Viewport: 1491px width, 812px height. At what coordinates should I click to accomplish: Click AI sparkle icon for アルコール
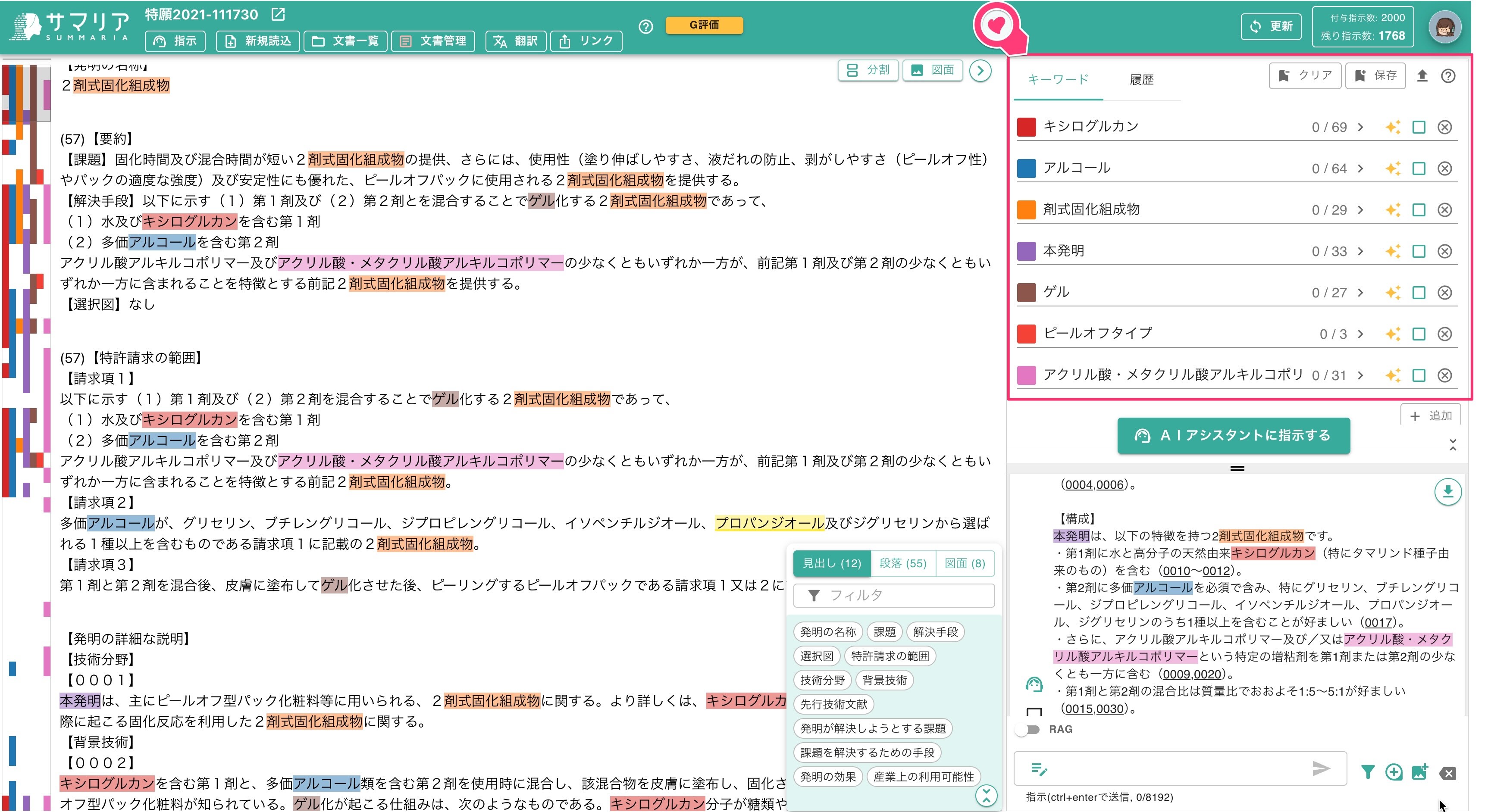[1393, 169]
